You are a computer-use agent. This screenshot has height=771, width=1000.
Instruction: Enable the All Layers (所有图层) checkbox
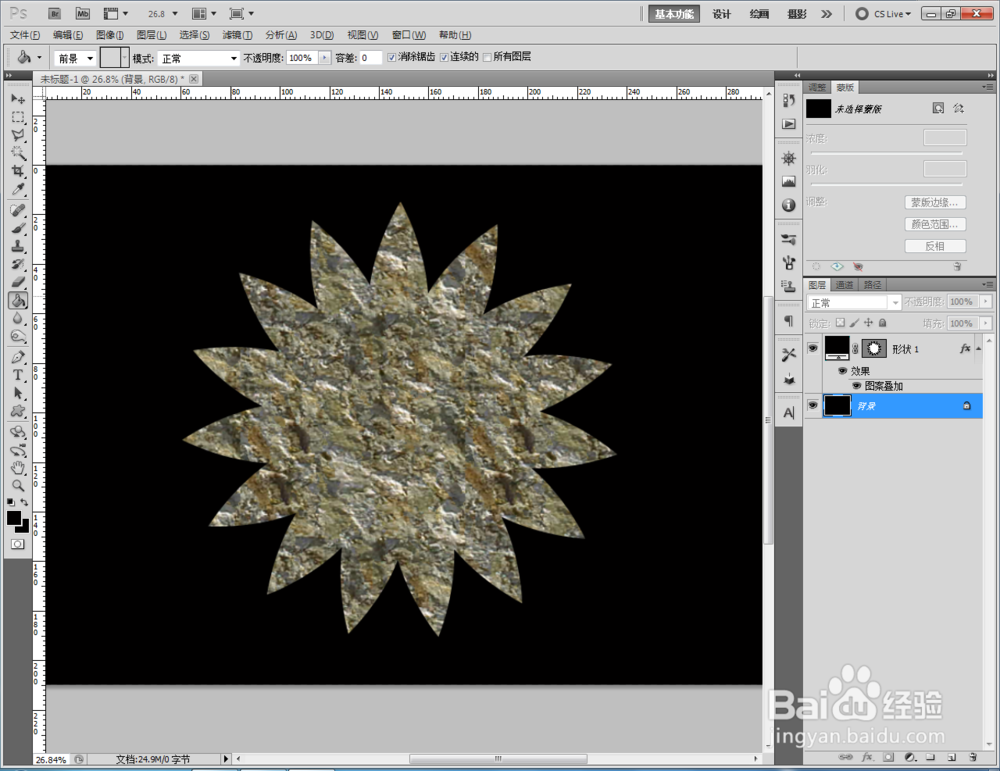(x=487, y=57)
